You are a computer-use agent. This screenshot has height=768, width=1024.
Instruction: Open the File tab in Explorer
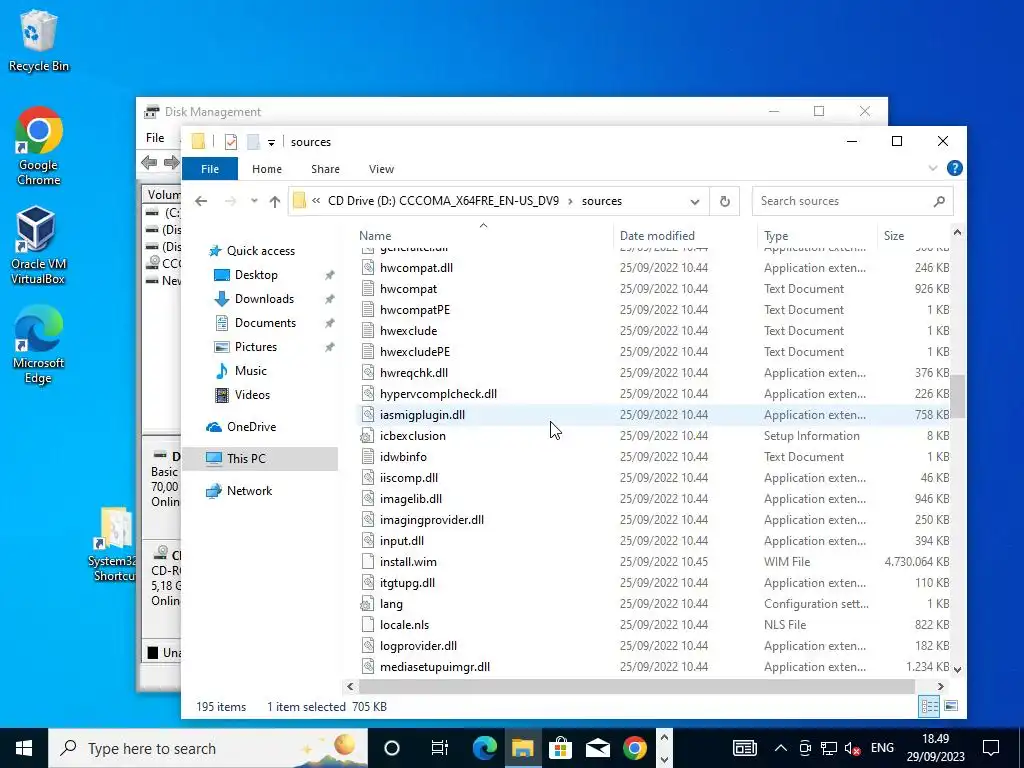pyautogui.click(x=210, y=169)
